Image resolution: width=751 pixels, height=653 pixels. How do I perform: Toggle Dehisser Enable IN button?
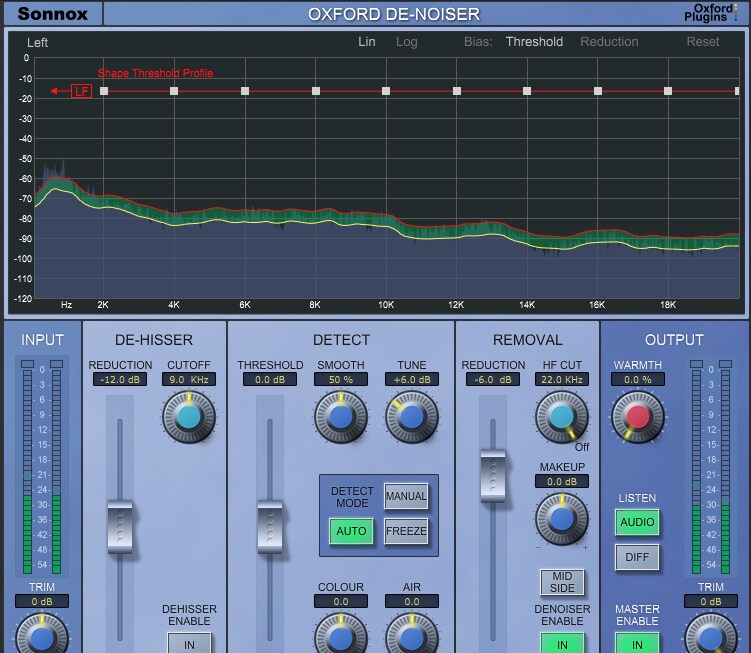189,643
